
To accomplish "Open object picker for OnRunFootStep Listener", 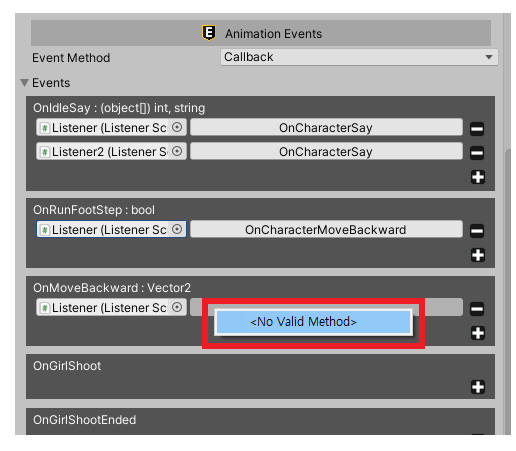I will pyautogui.click(x=177, y=229).
